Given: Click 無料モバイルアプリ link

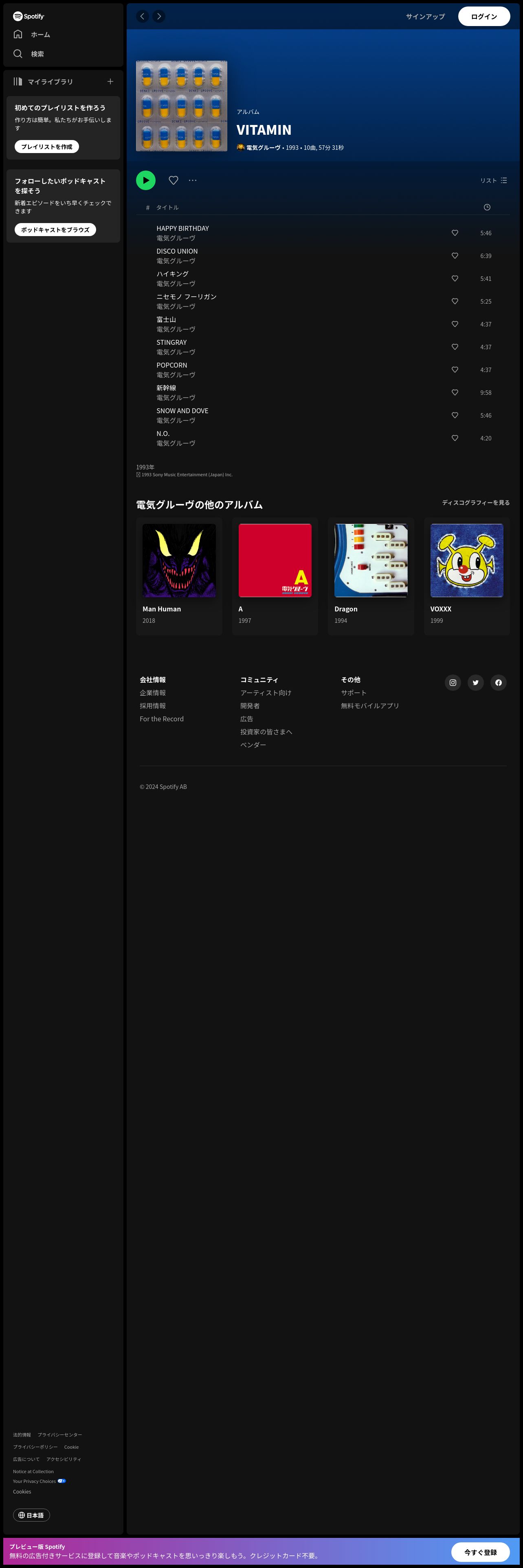Looking at the screenshot, I should (x=370, y=706).
